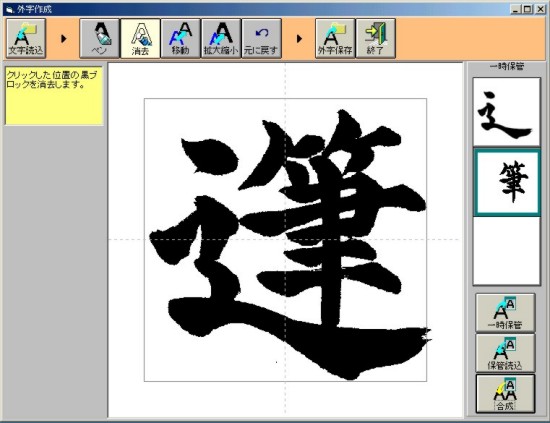Click 元に戻す undo button

[261, 38]
